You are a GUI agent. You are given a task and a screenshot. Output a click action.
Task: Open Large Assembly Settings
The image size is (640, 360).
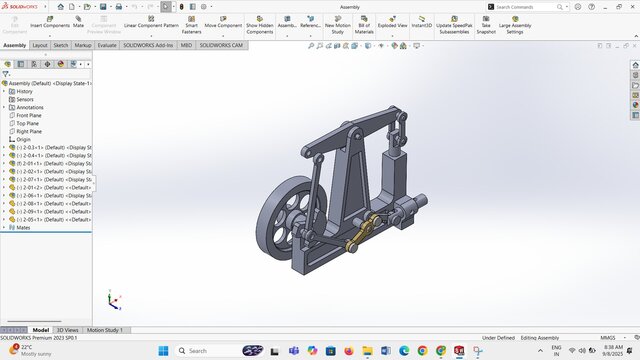point(515,25)
